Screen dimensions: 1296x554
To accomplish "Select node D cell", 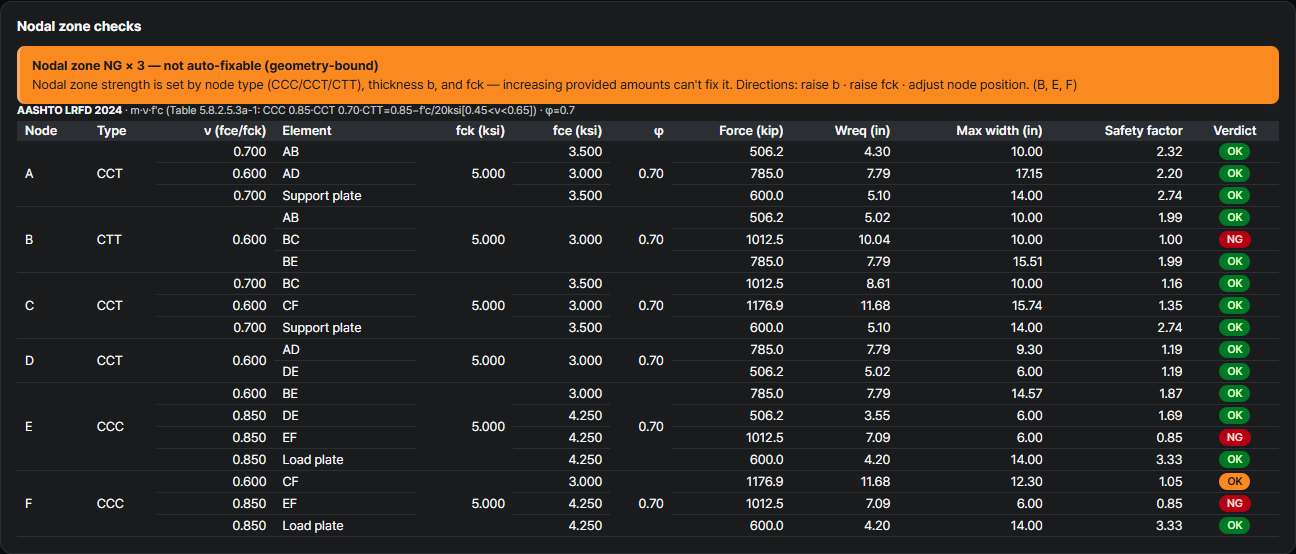I will 29,361.
